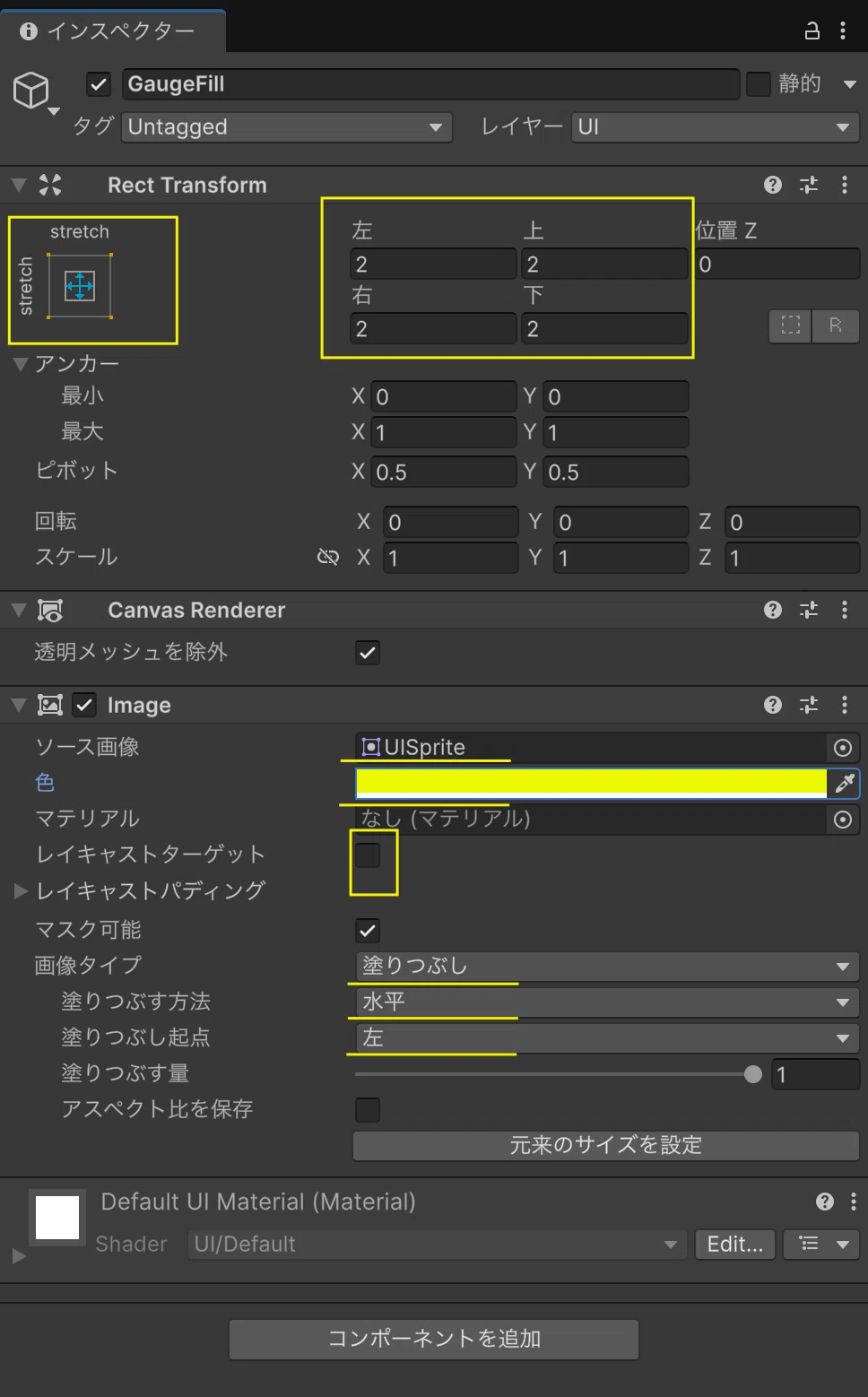The height and width of the screenshot is (1397, 868).
Task: Open Canvas Renderer help reference
Action: point(773,610)
